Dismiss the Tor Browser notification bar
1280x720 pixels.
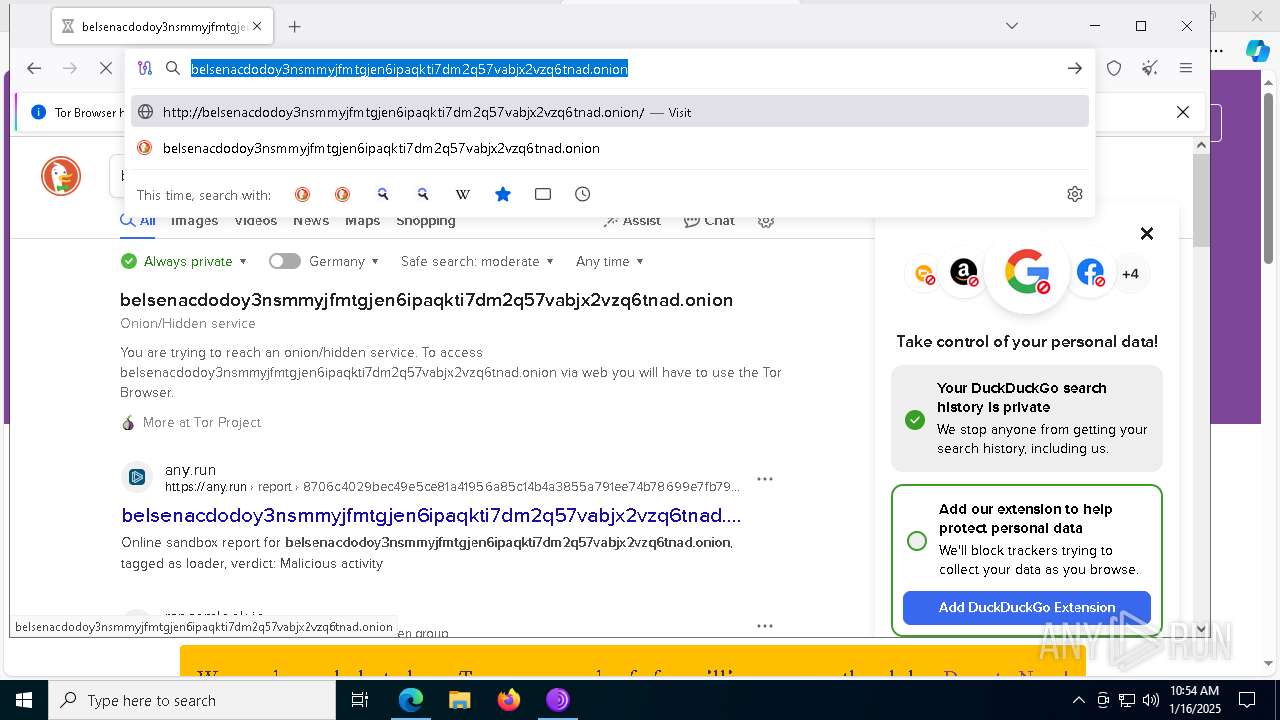coord(1183,112)
